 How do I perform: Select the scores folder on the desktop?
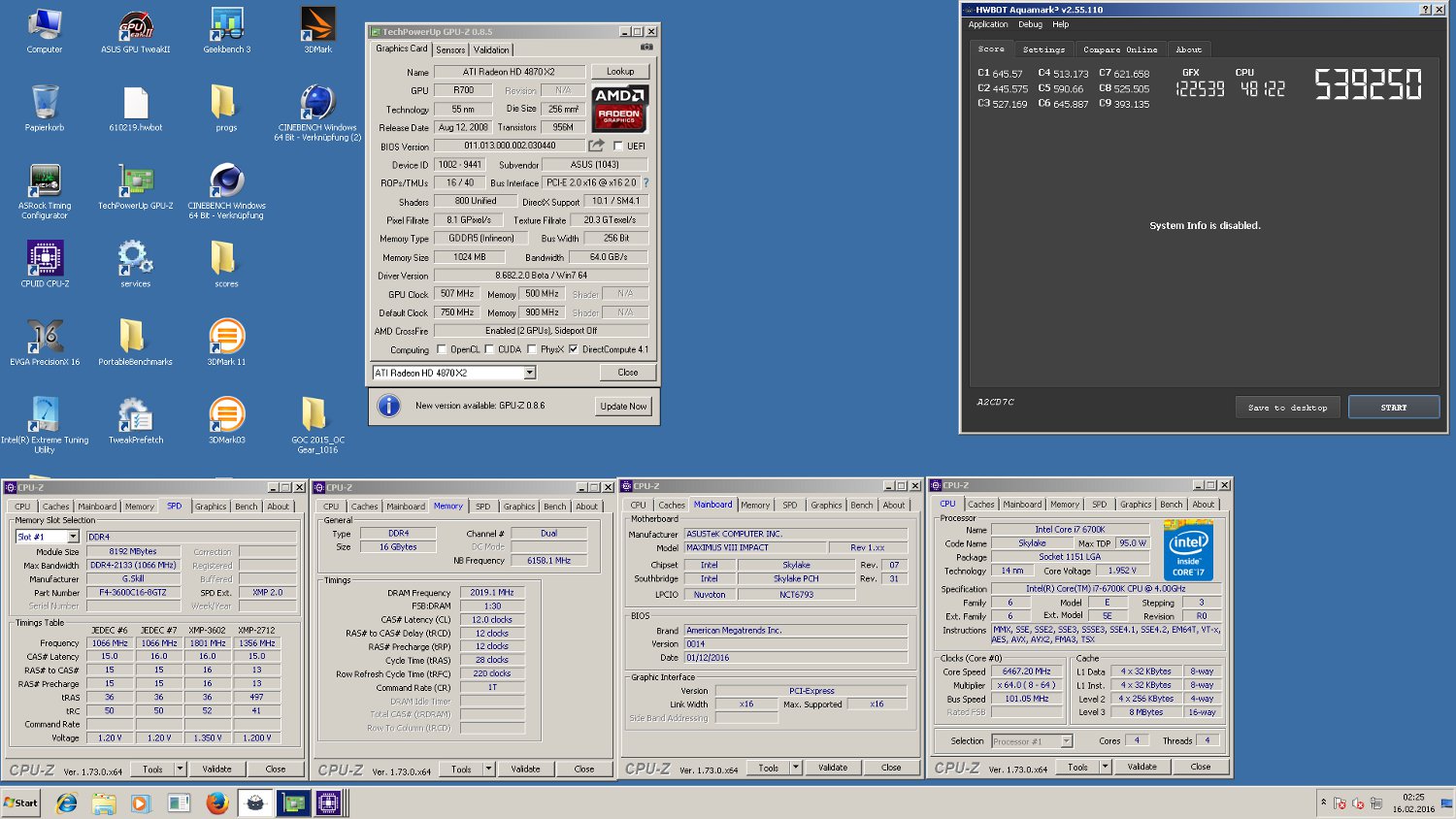pyautogui.click(x=226, y=264)
